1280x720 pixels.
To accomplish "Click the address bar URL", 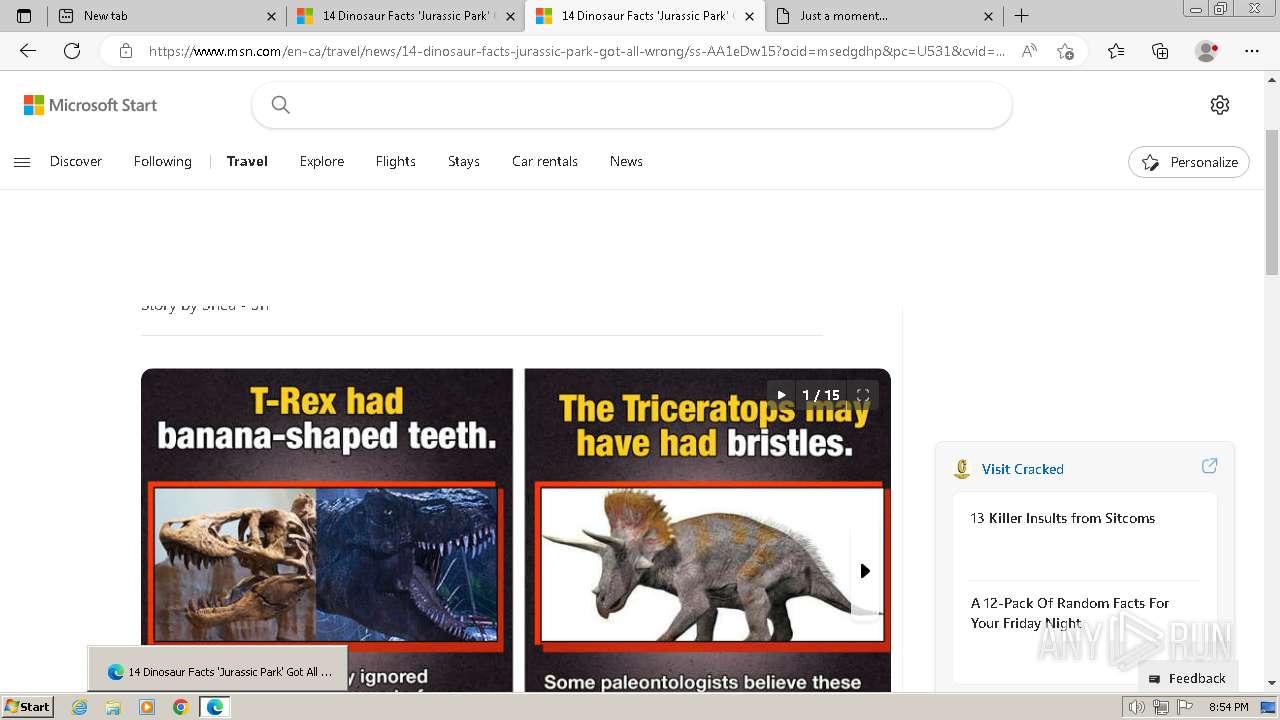I will [x=577, y=51].
